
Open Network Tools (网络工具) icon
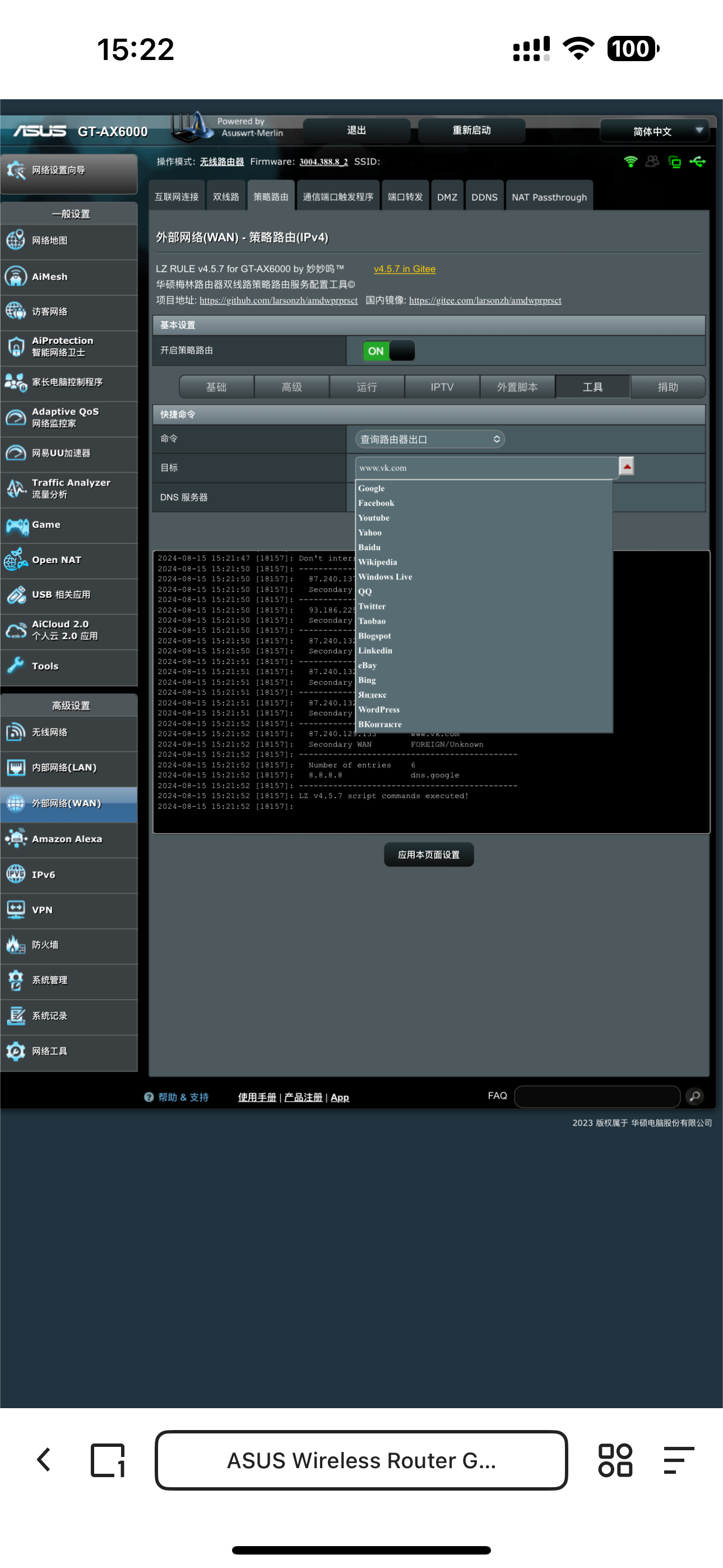click(x=16, y=1051)
